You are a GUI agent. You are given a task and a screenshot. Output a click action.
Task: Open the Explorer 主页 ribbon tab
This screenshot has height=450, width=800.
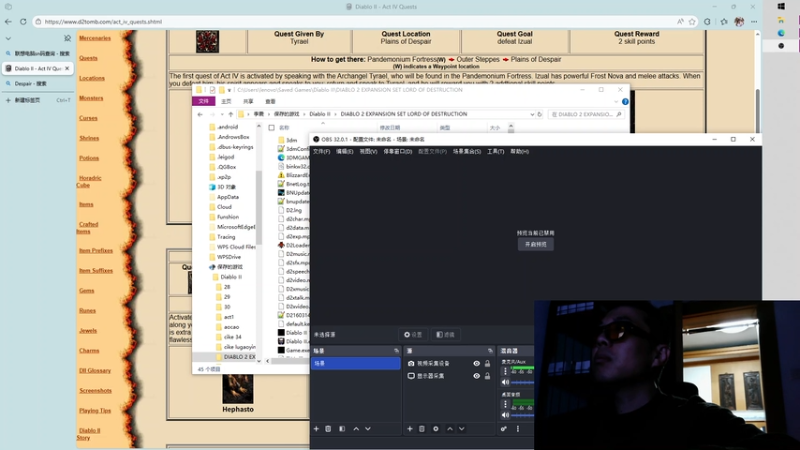tap(226, 102)
